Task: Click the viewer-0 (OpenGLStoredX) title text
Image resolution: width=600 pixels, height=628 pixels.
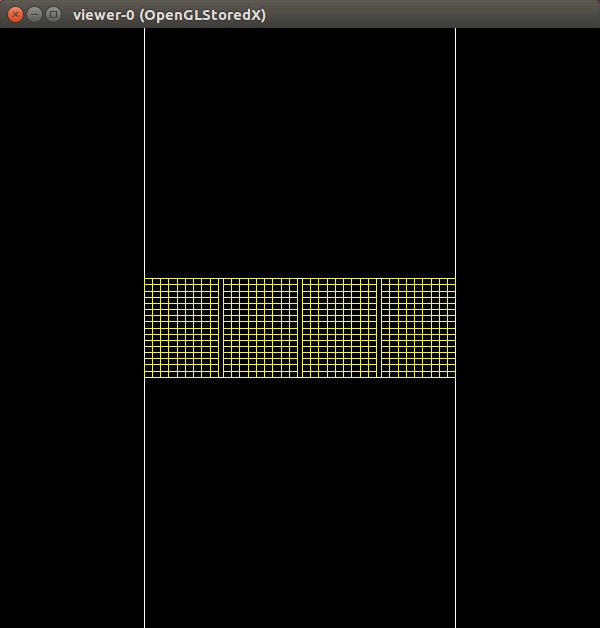Action: [x=169, y=15]
